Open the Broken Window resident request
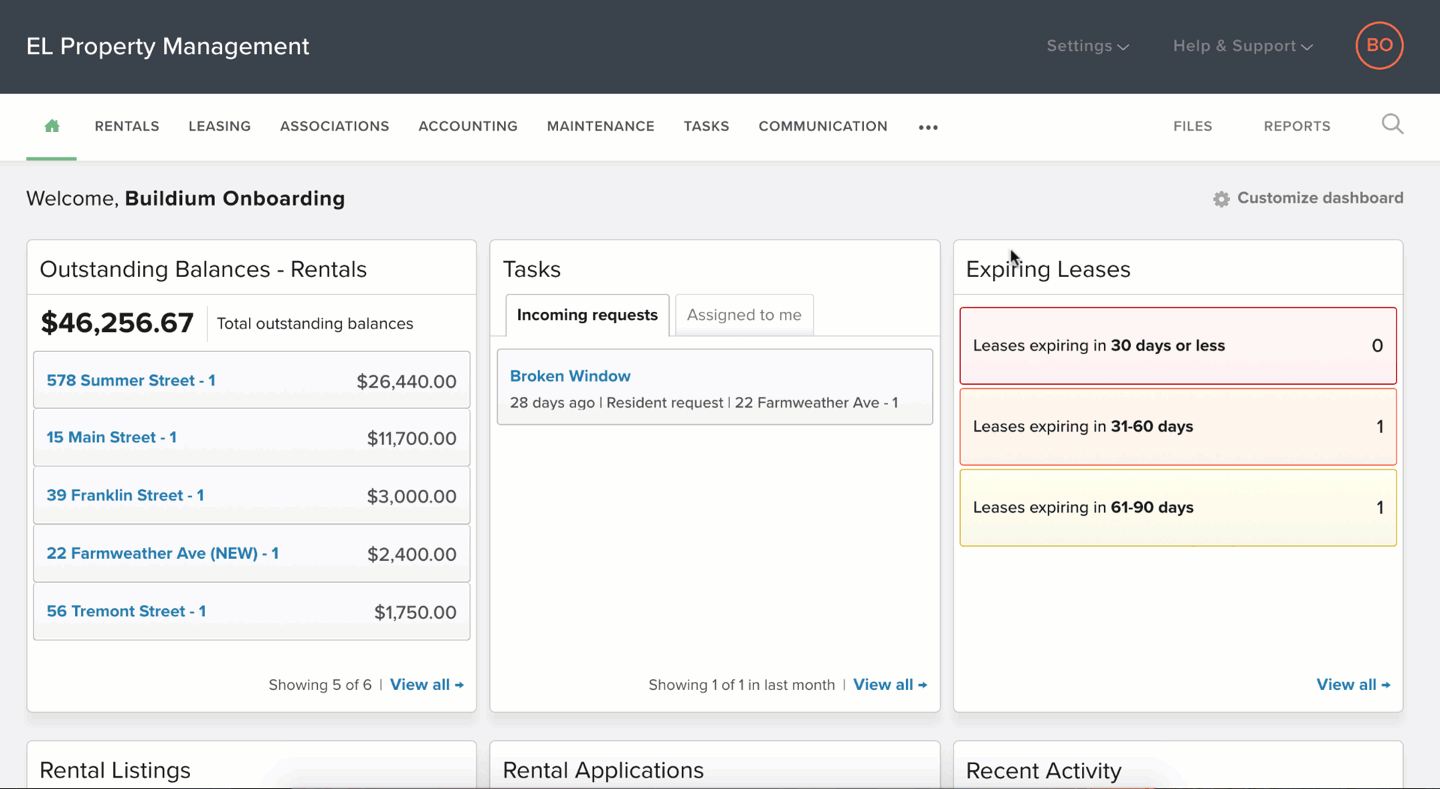The height and width of the screenshot is (789, 1440). coord(570,375)
